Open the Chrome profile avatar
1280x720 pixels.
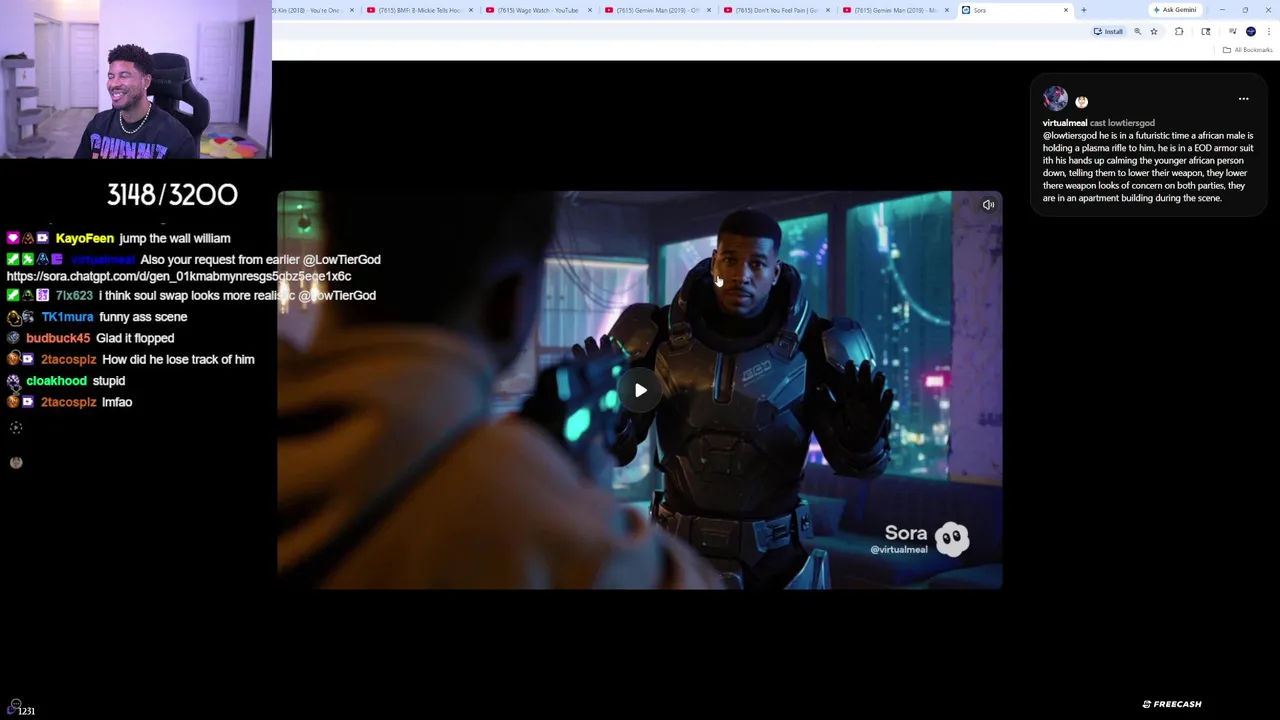1251,31
